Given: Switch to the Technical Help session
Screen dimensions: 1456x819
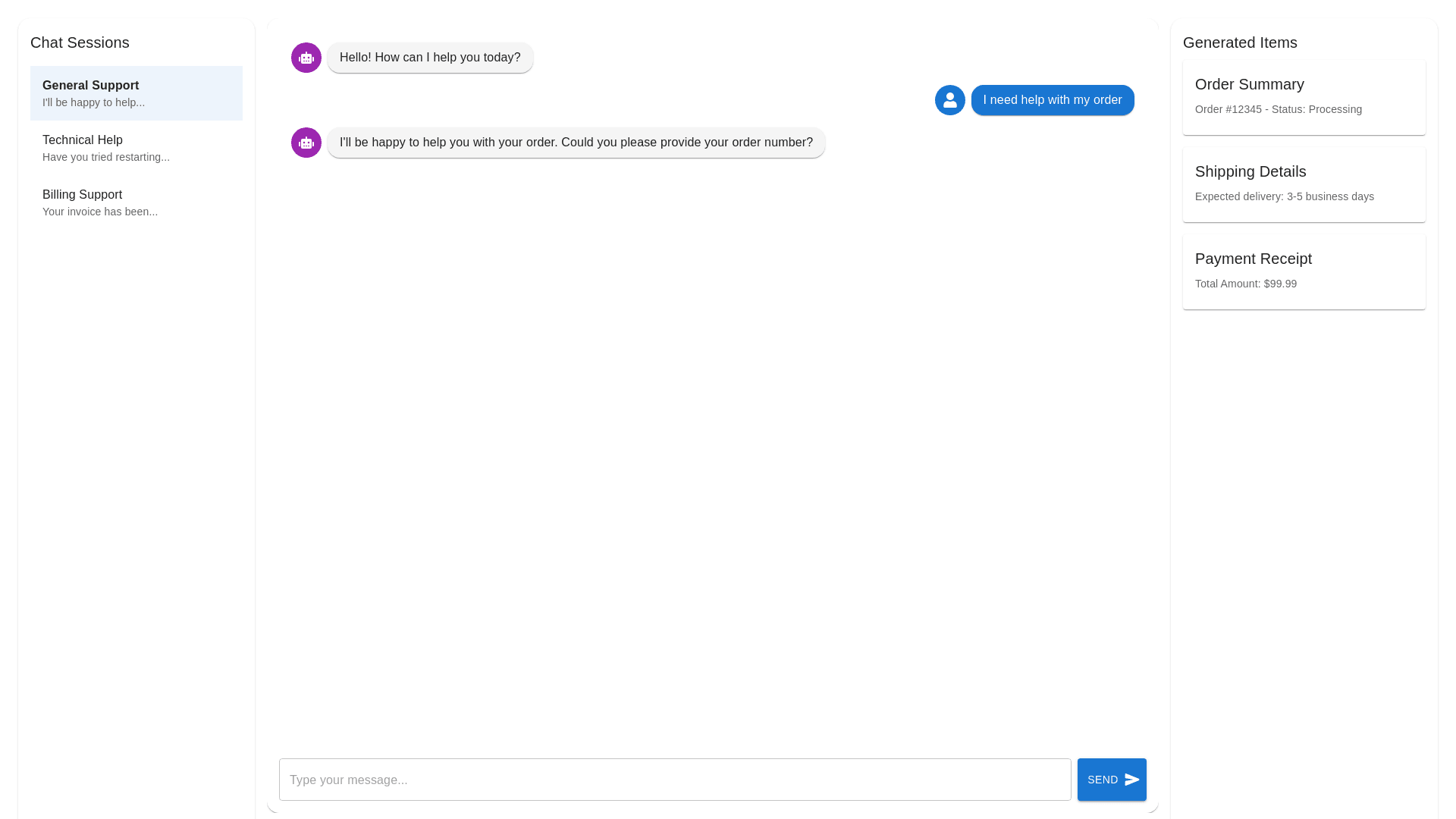Looking at the screenshot, I should pos(136,148).
